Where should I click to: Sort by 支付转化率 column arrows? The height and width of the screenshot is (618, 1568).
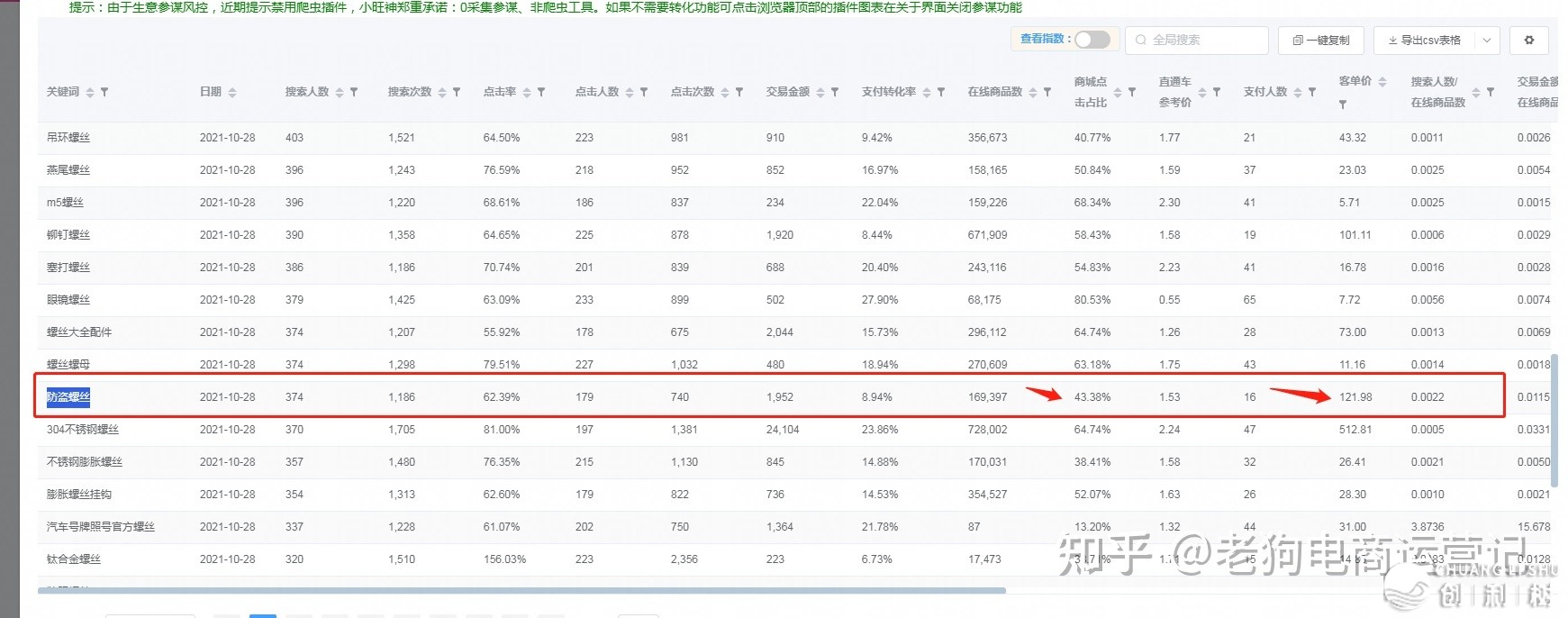(927, 92)
